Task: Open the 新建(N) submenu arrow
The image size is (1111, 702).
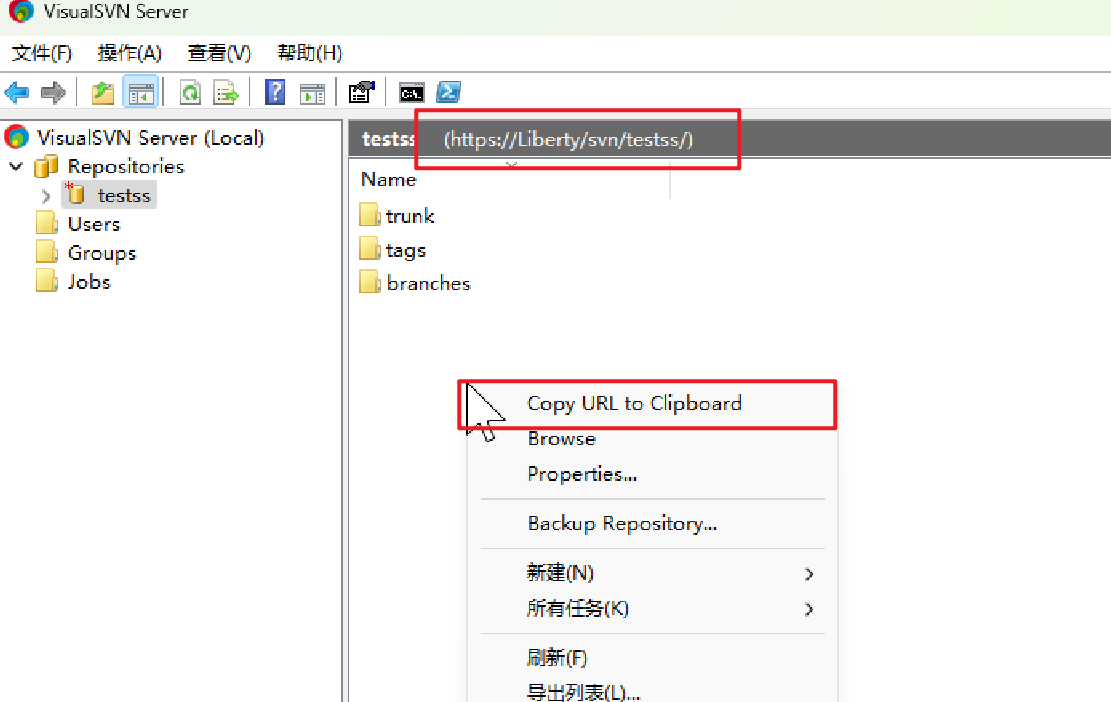Action: point(808,574)
